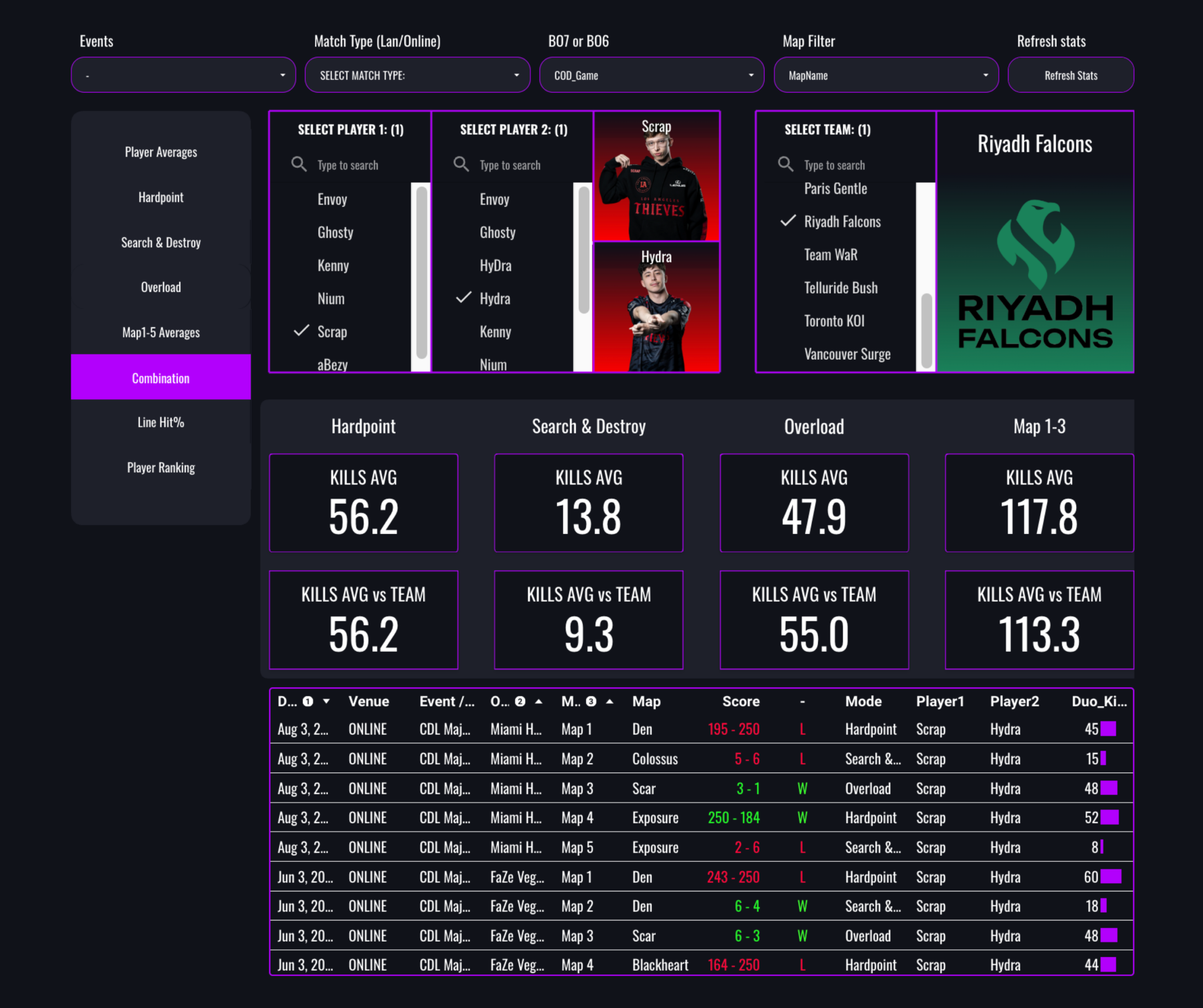Image resolution: width=1203 pixels, height=1008 pixels.
Task: Select Toronto KOI in team list
Action: pyautogui.click(x=834, y=321)
